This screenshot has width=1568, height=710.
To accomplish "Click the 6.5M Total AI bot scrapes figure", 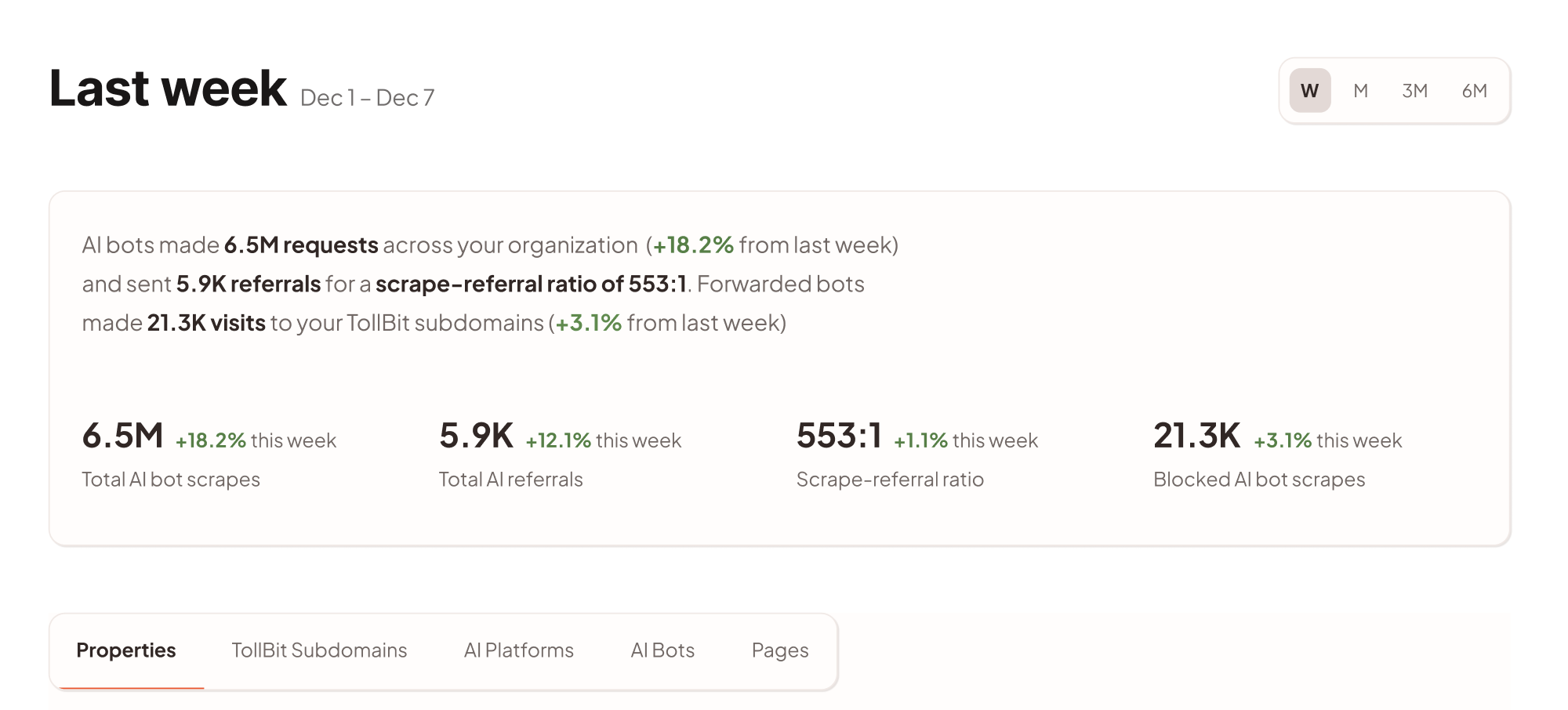I will [123, 436].
